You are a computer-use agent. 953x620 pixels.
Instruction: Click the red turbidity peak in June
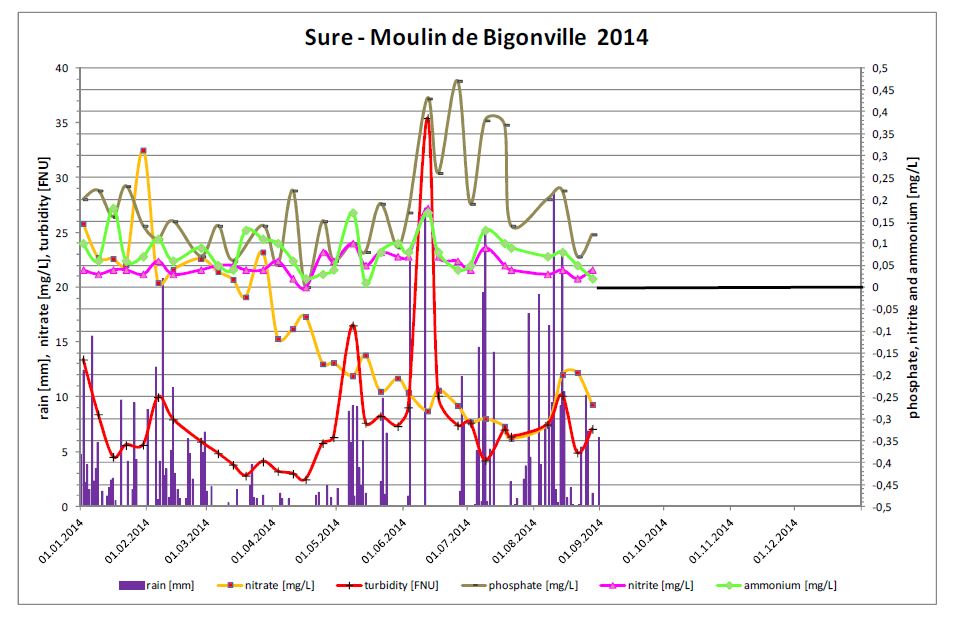click(427, 118)
